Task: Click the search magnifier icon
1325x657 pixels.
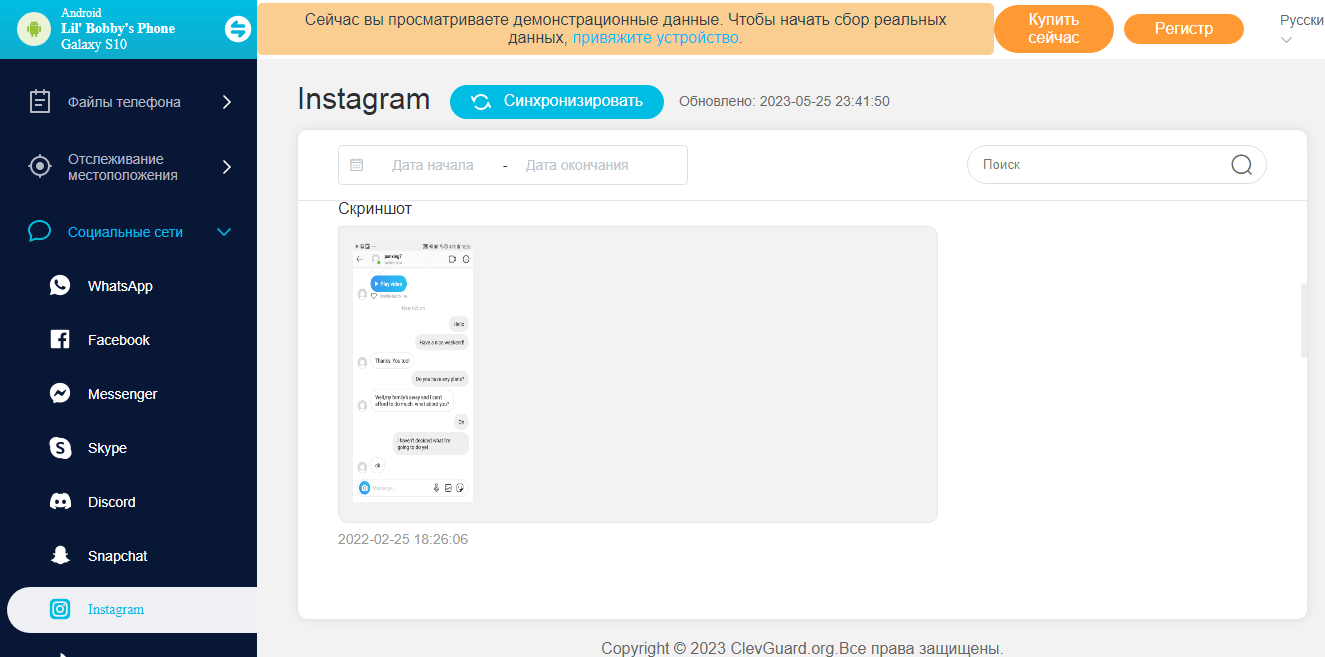Action: [1241, 165]
